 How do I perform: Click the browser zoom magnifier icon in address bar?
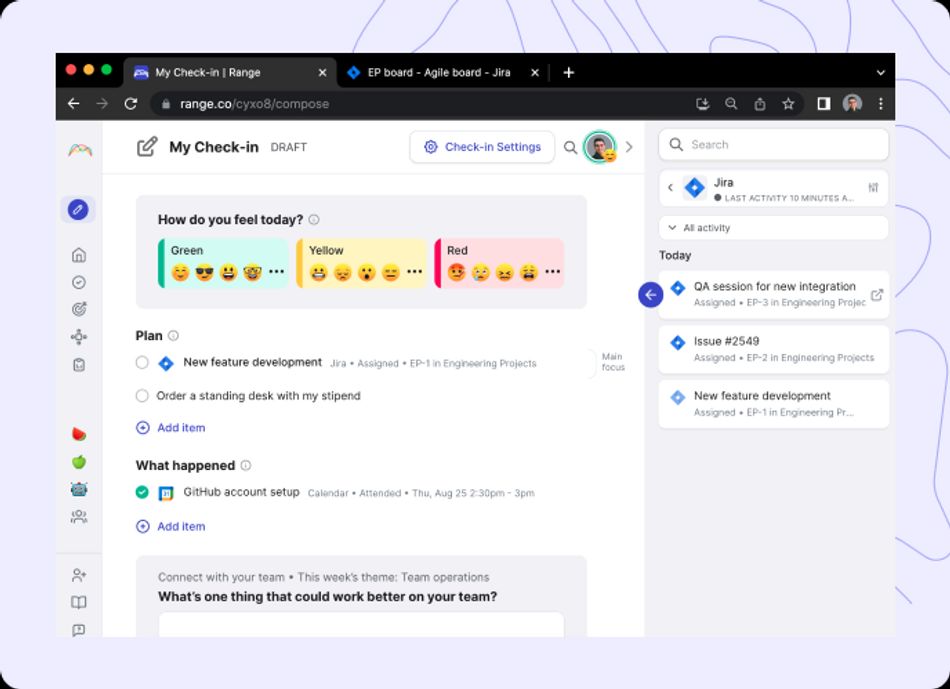pos(731,104)
